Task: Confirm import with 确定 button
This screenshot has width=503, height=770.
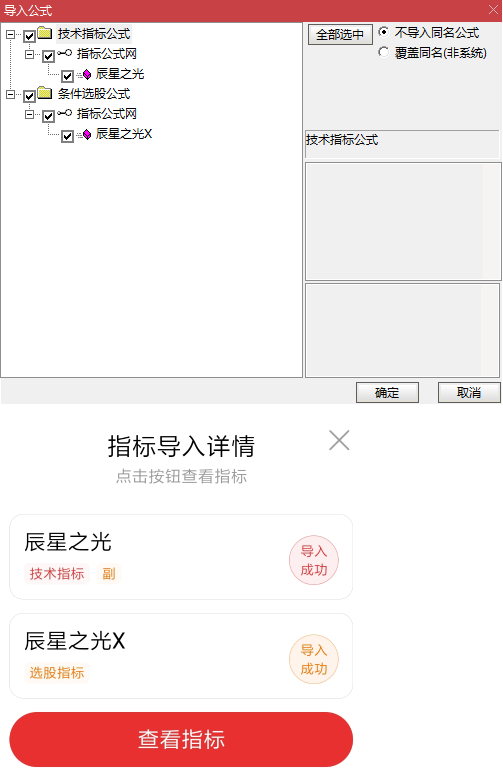Action: coord(387,393)
